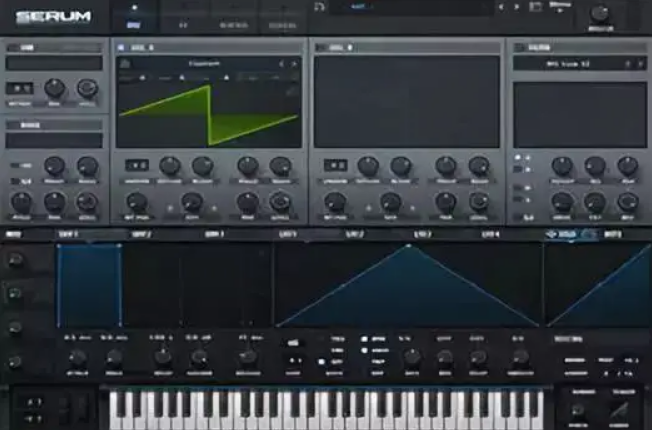The height and width of the screenshot is (430, 652).
Task: Click OSC B warp mode right arrow
Action: 413,208
